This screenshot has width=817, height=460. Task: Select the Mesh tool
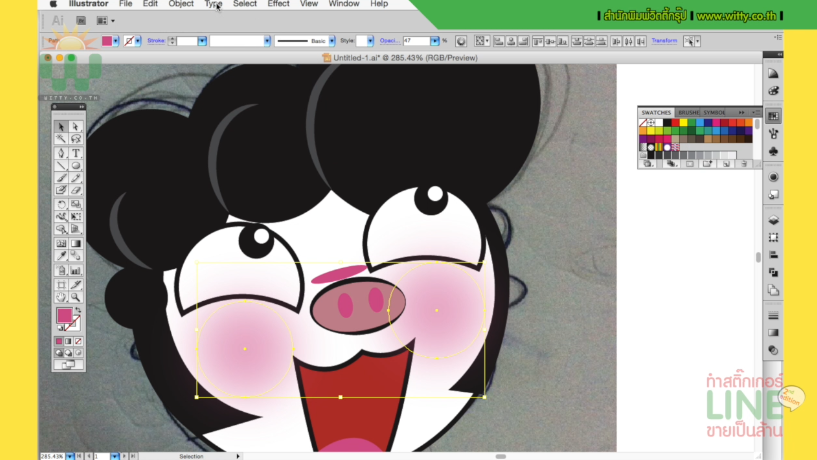pos(61,243)
